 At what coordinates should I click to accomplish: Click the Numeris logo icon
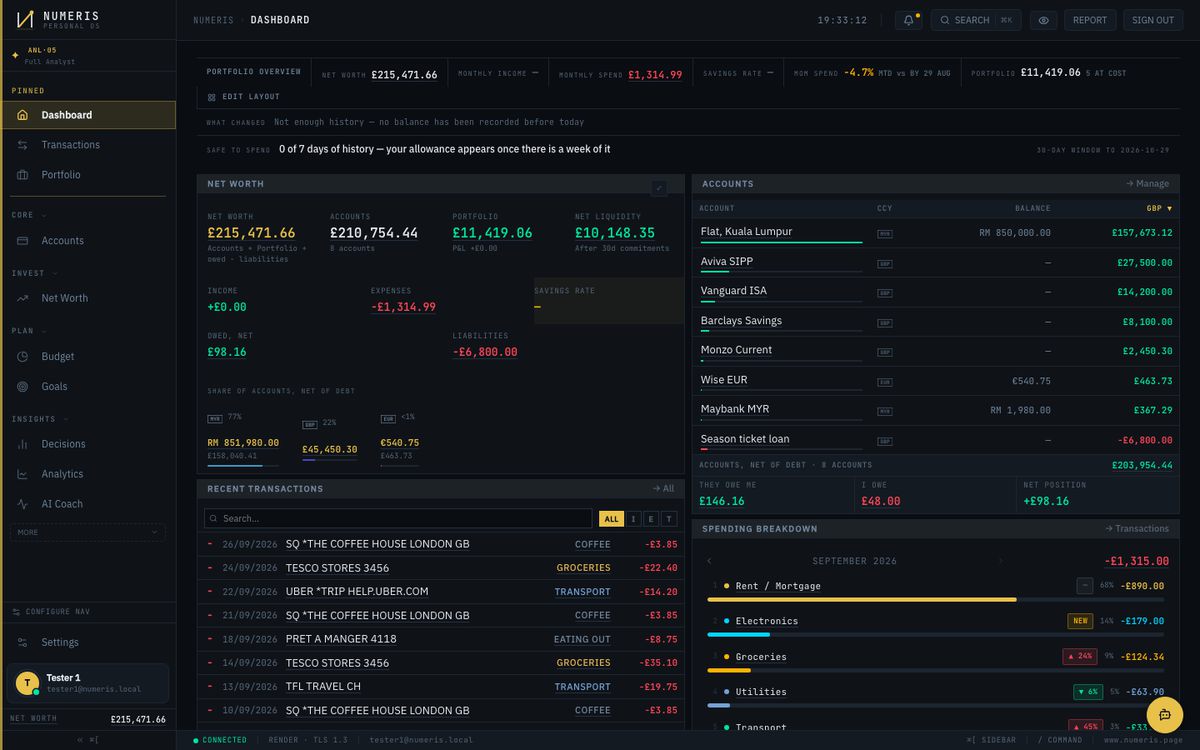pyautogui.click(x=25, y=19)
